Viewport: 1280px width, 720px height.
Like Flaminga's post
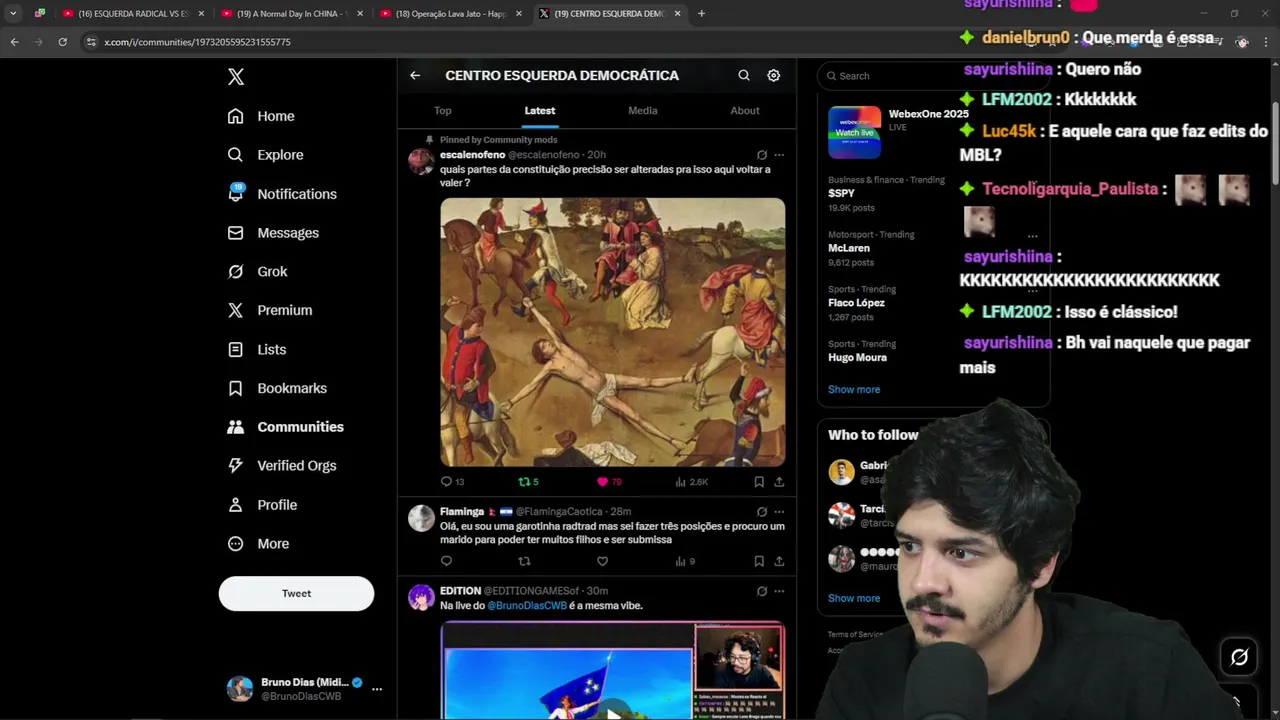[x=602, y=562]
